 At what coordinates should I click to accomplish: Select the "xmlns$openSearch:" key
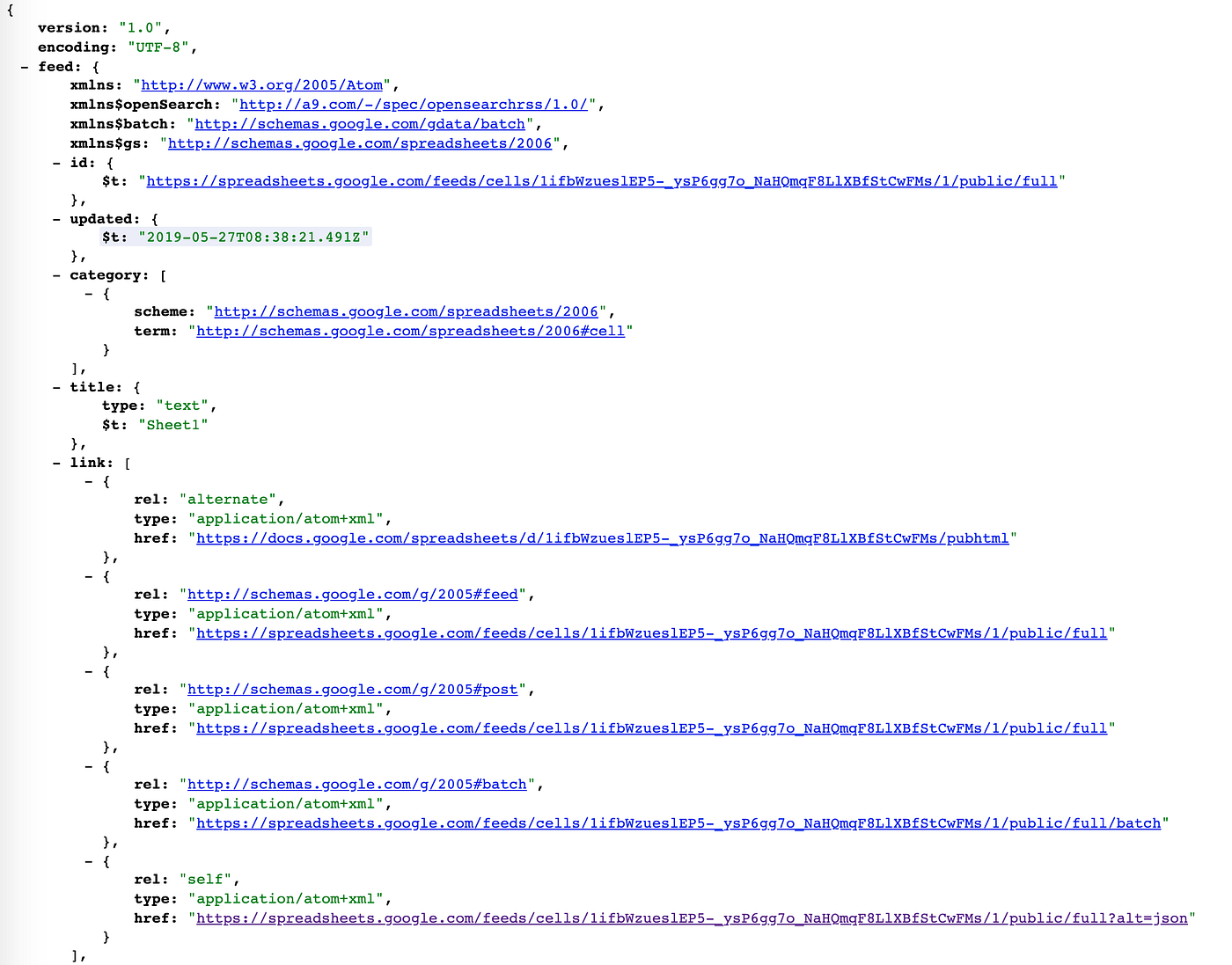[x=146, y=105]
